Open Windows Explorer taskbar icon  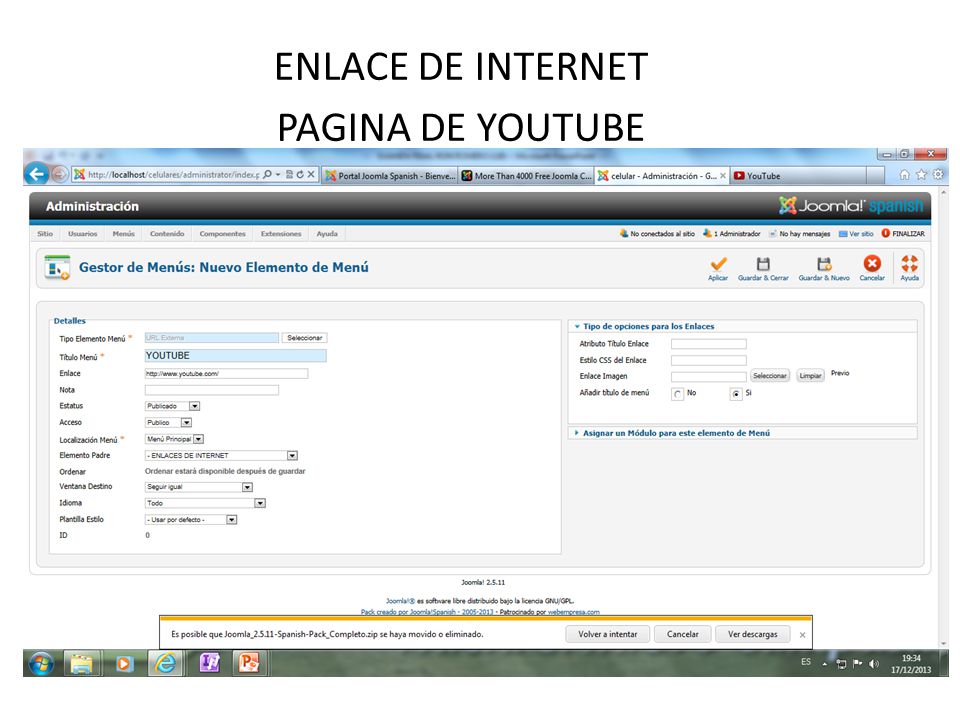tap(81, 664)
